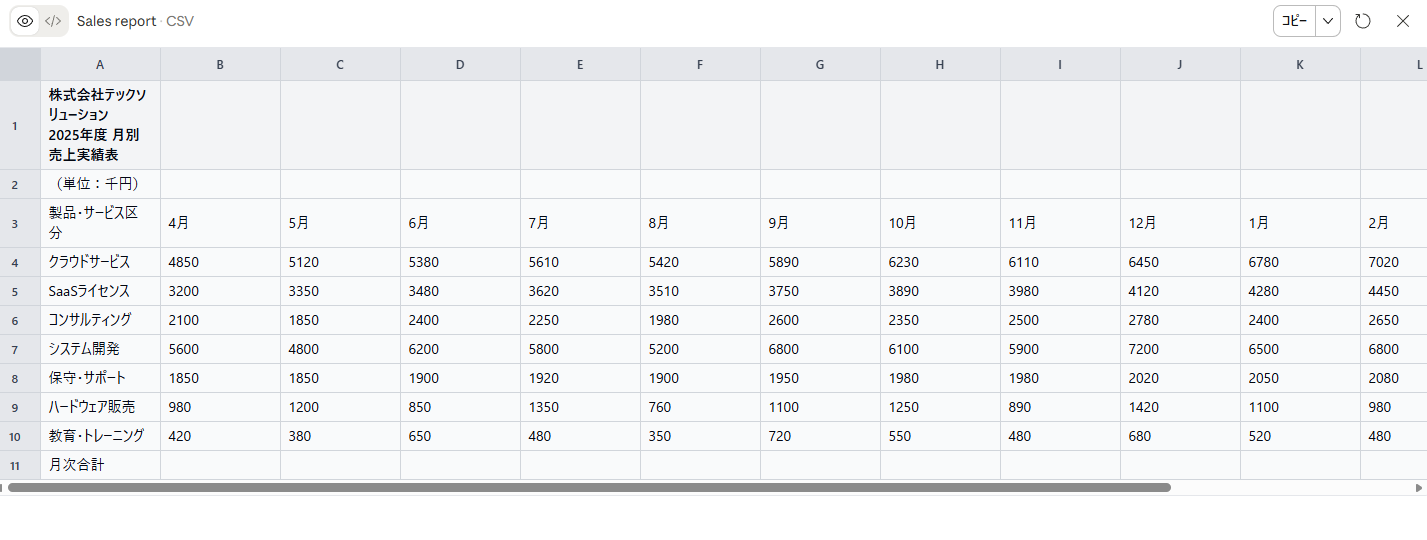Screen dimensions: 1427x540
Task: Select row 4 header number
Action: (15, 263)
